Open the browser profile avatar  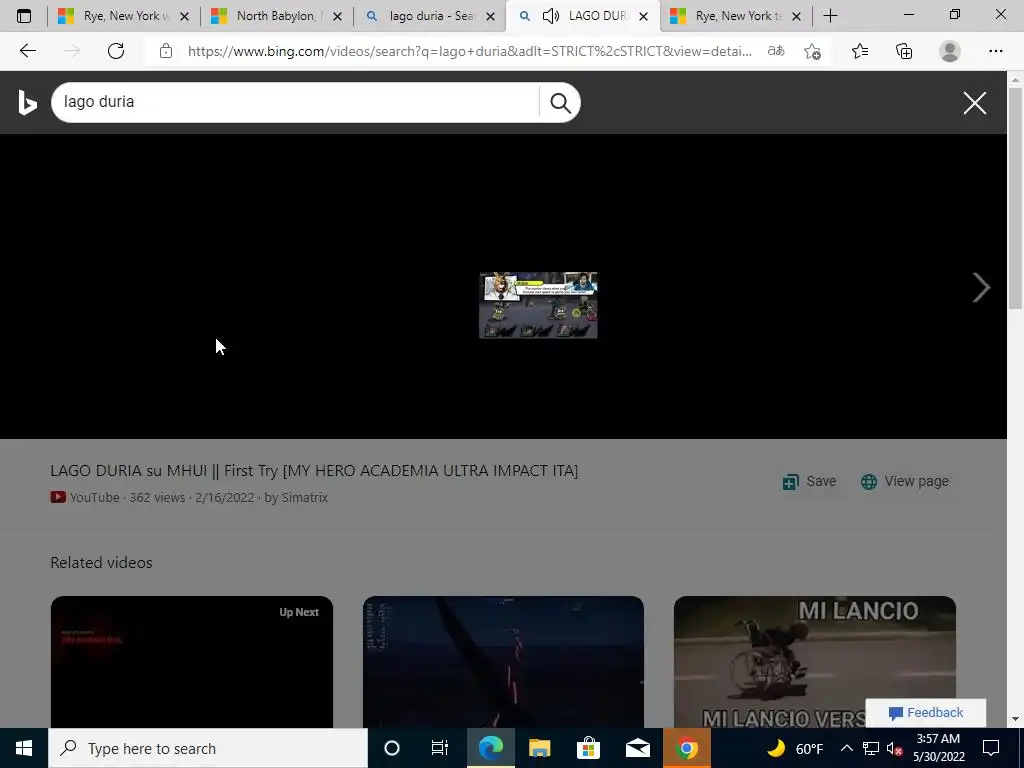950,51
